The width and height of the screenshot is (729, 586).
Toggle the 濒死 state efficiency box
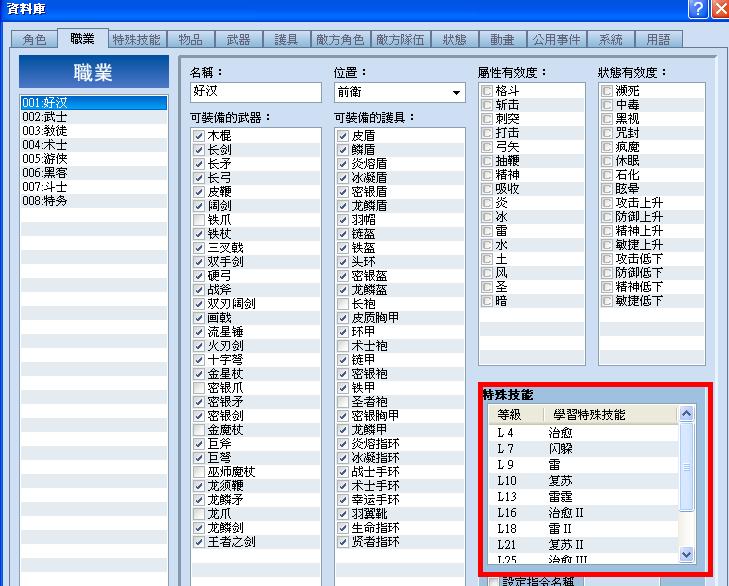(607, 91)
